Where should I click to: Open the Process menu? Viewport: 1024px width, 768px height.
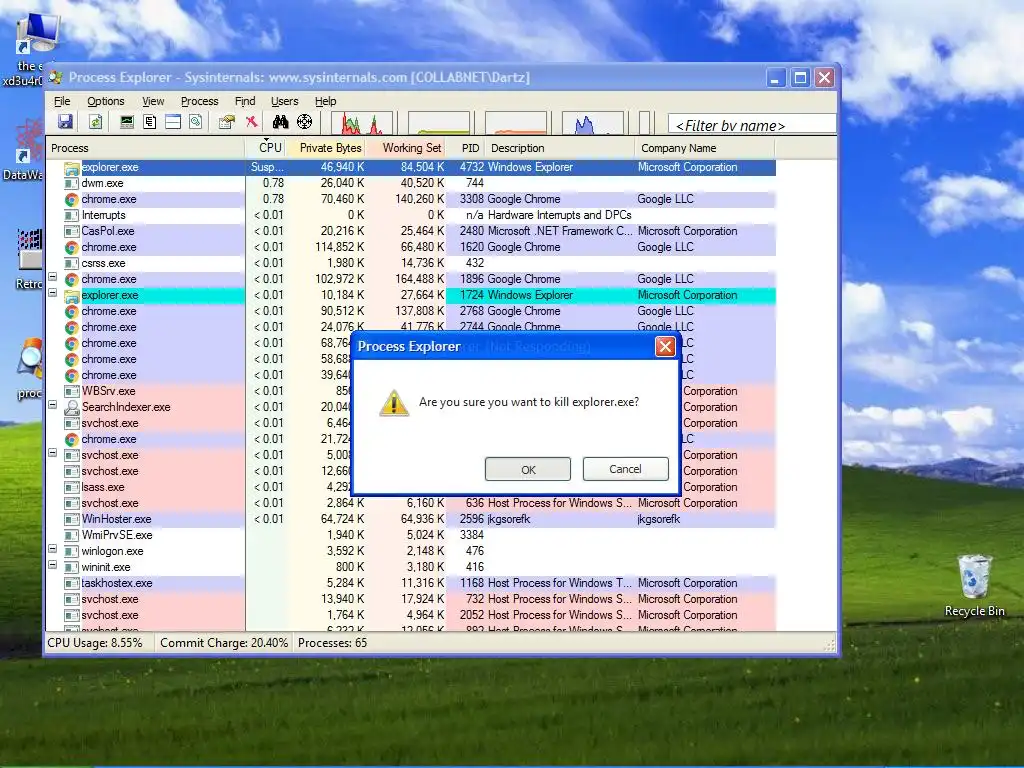coord(199,101)
